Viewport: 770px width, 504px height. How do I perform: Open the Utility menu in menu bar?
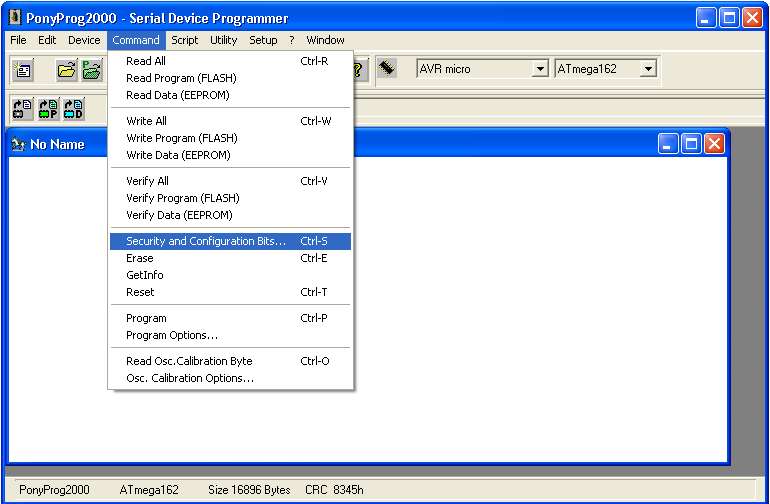(x=223, y=40)
